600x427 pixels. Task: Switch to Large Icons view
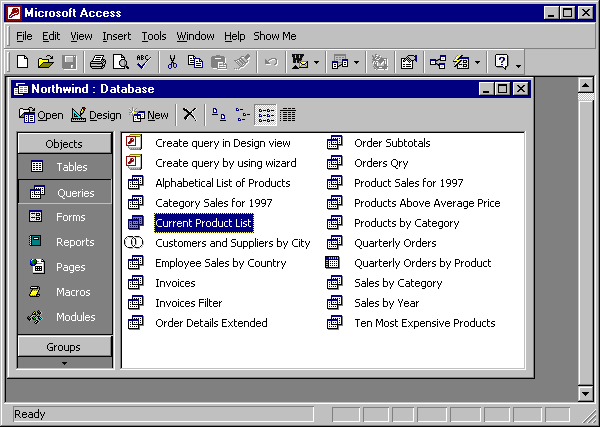point(218,114)
